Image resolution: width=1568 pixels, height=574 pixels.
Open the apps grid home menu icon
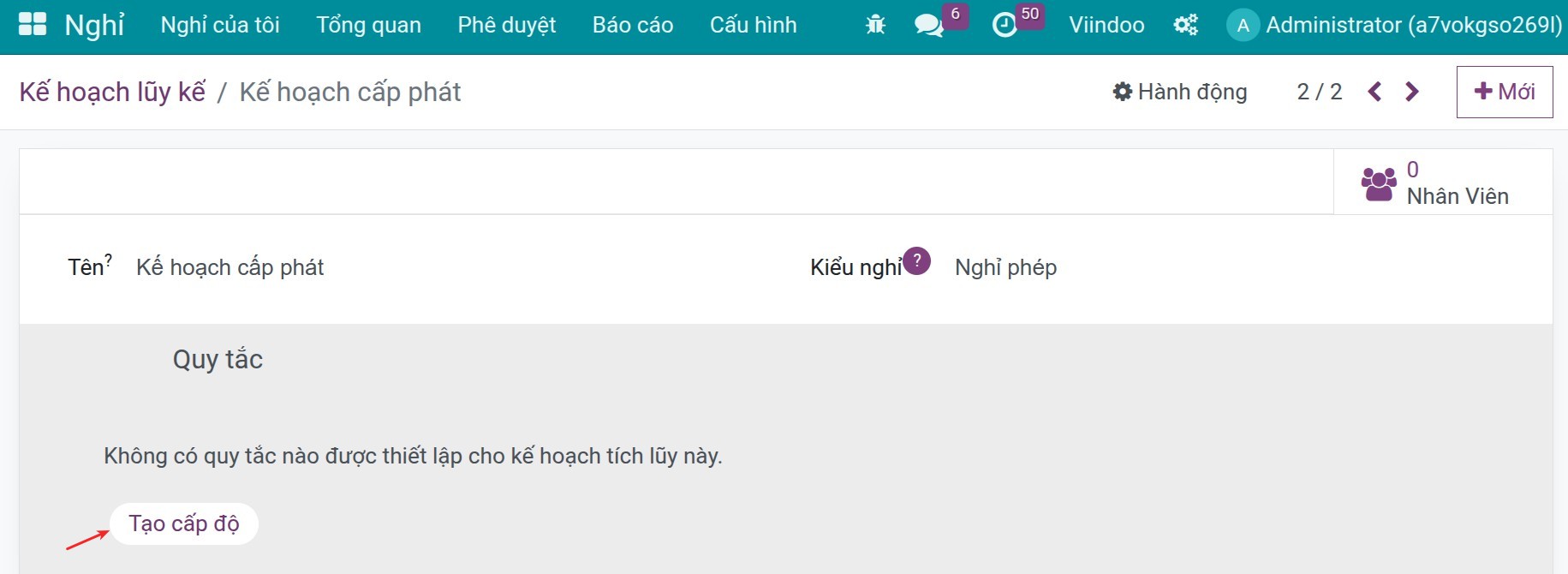click(x=33, y=24)
